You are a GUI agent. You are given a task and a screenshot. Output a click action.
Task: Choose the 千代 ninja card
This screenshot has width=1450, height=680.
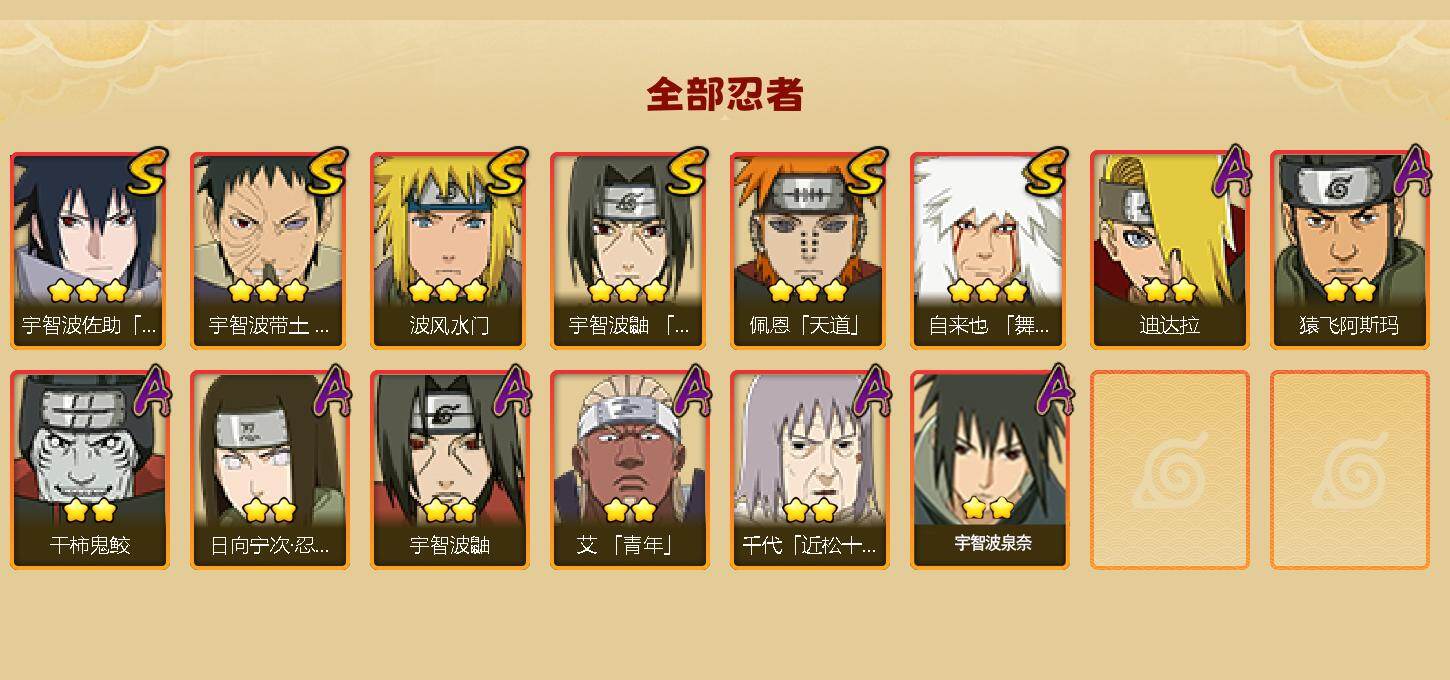tap(809, 470)
